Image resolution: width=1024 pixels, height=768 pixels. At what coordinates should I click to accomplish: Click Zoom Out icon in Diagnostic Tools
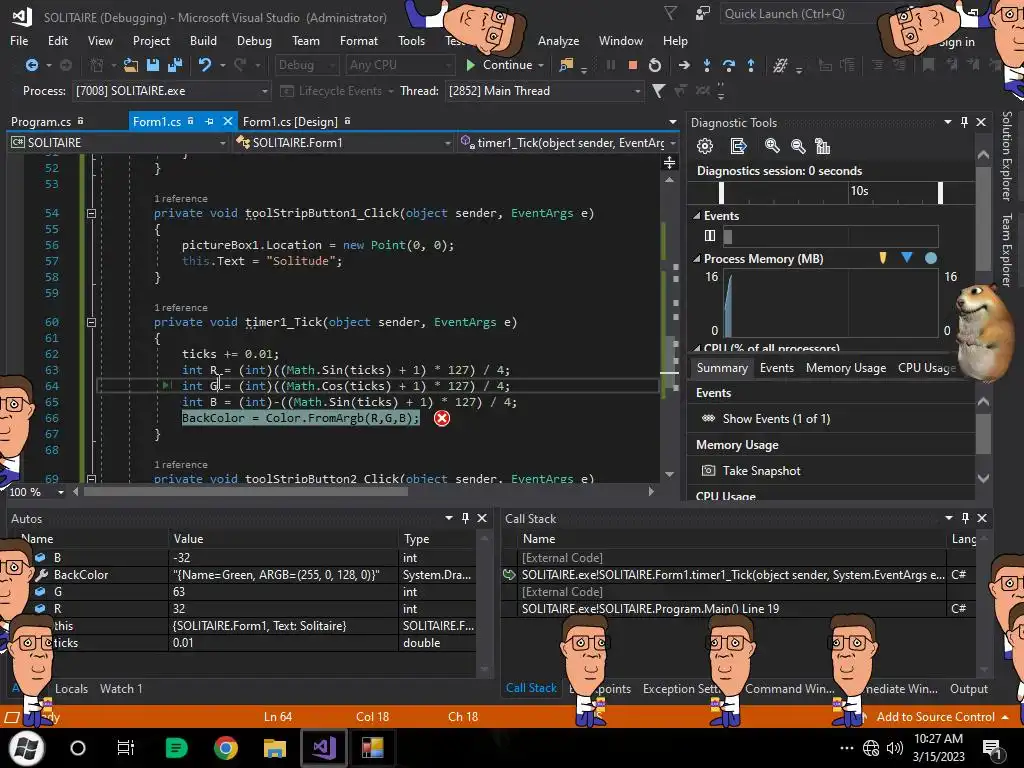coord(797,146)
